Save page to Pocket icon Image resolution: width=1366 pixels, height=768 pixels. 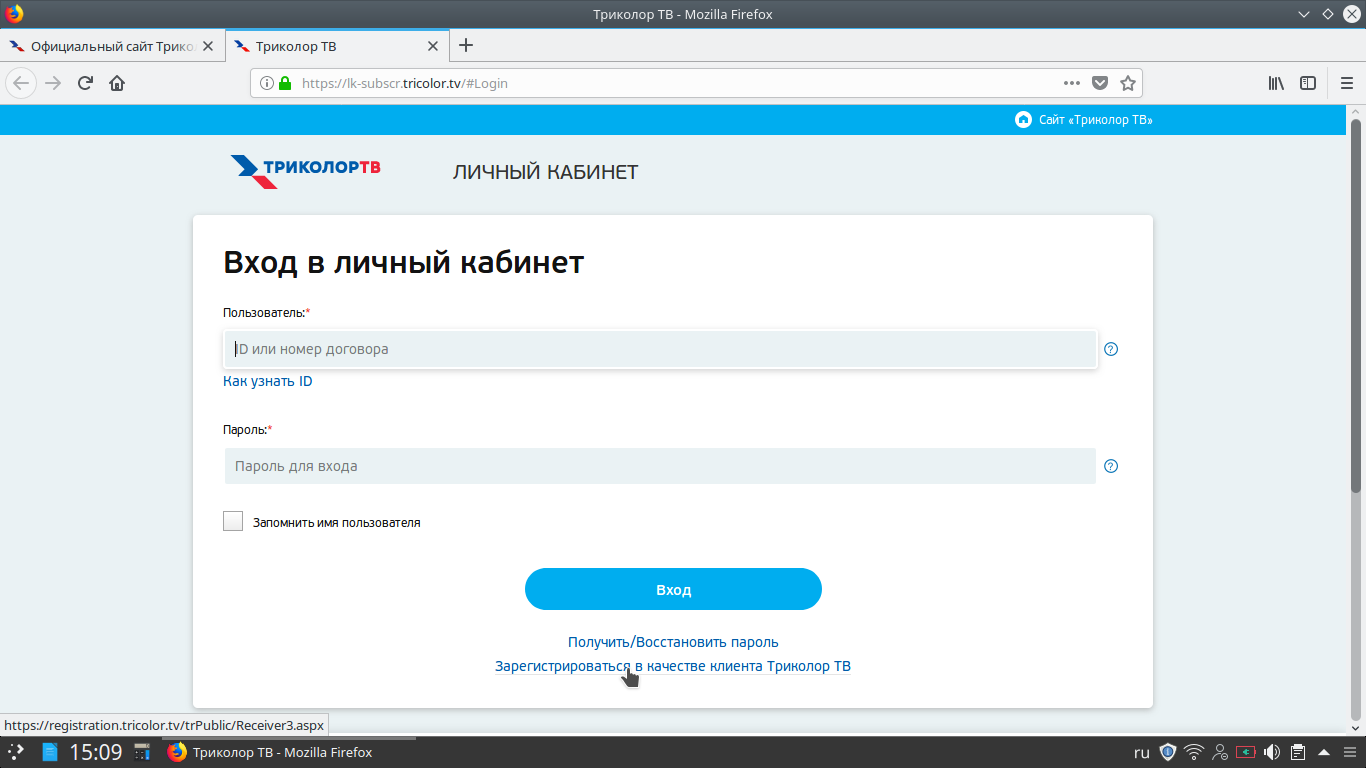point(1100,83)
